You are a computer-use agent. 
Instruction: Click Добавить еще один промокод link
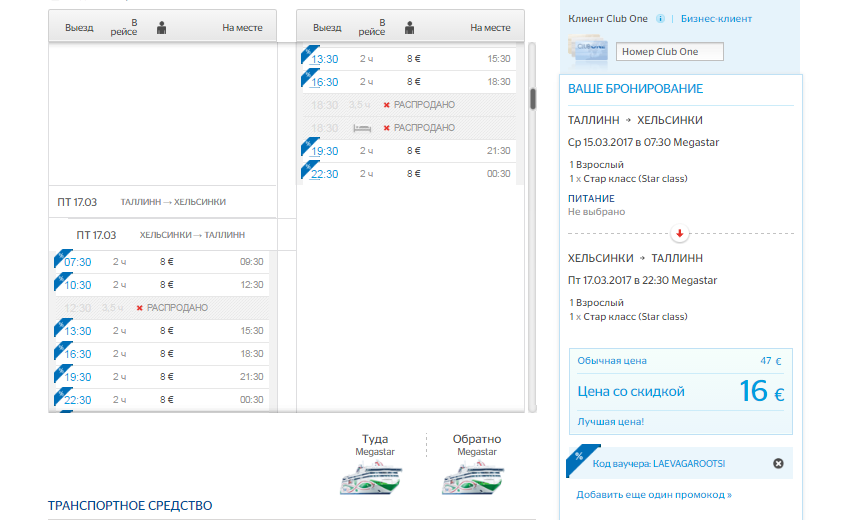click(654, 494)
